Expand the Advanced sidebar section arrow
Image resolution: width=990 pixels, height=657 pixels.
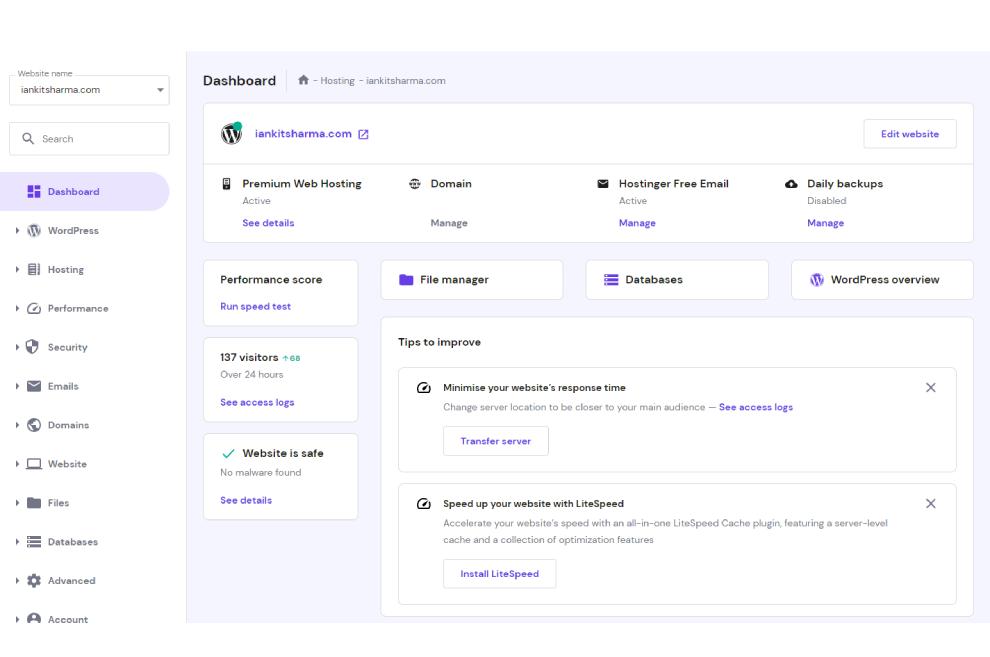click(x=17, y=581)
